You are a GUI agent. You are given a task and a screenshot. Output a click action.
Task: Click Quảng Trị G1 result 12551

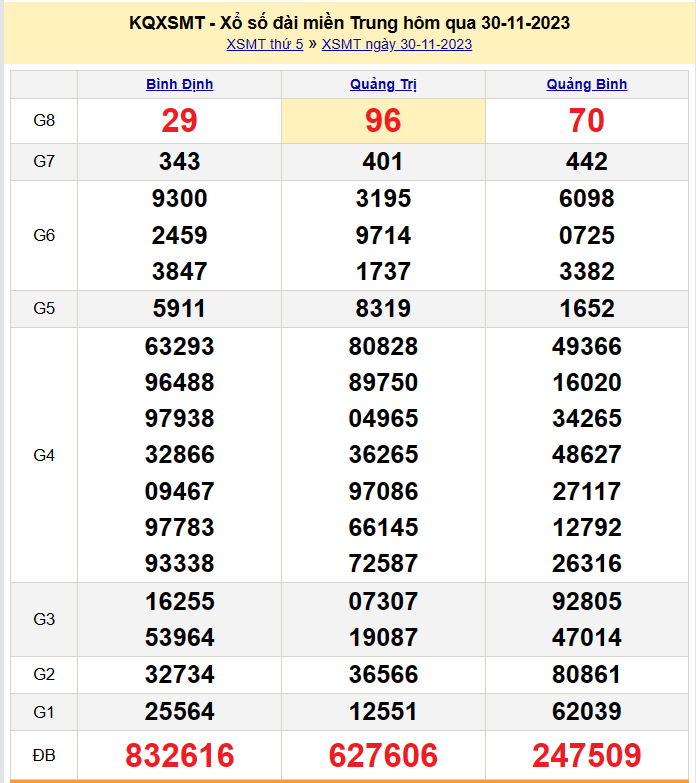point(383,712)
